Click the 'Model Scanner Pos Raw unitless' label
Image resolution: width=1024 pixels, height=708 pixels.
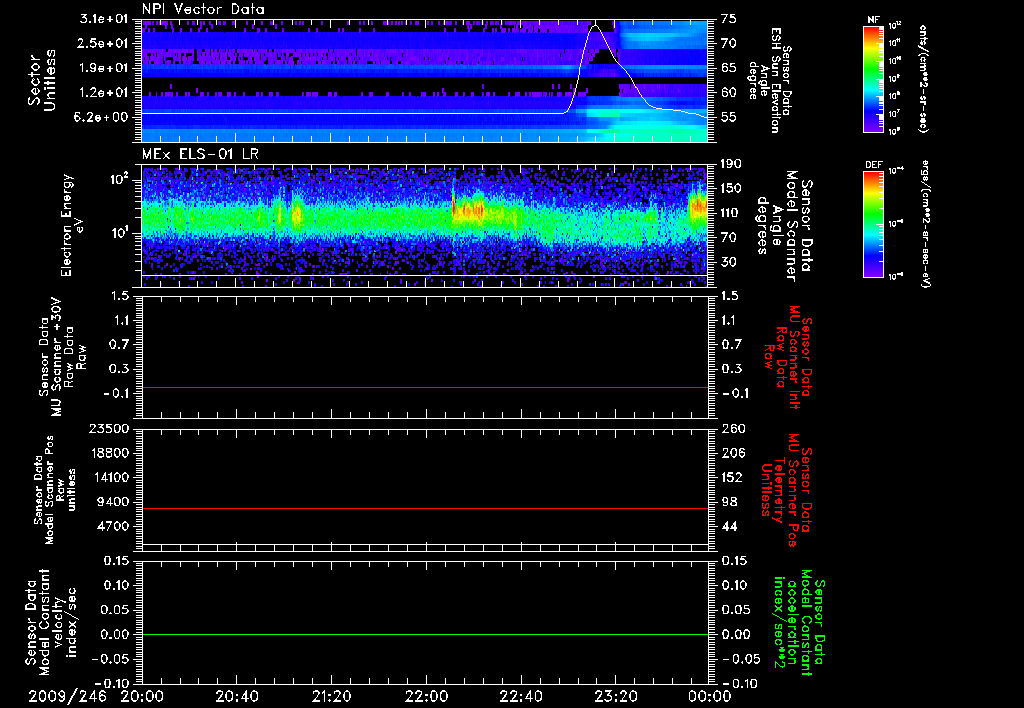point(55,490)
